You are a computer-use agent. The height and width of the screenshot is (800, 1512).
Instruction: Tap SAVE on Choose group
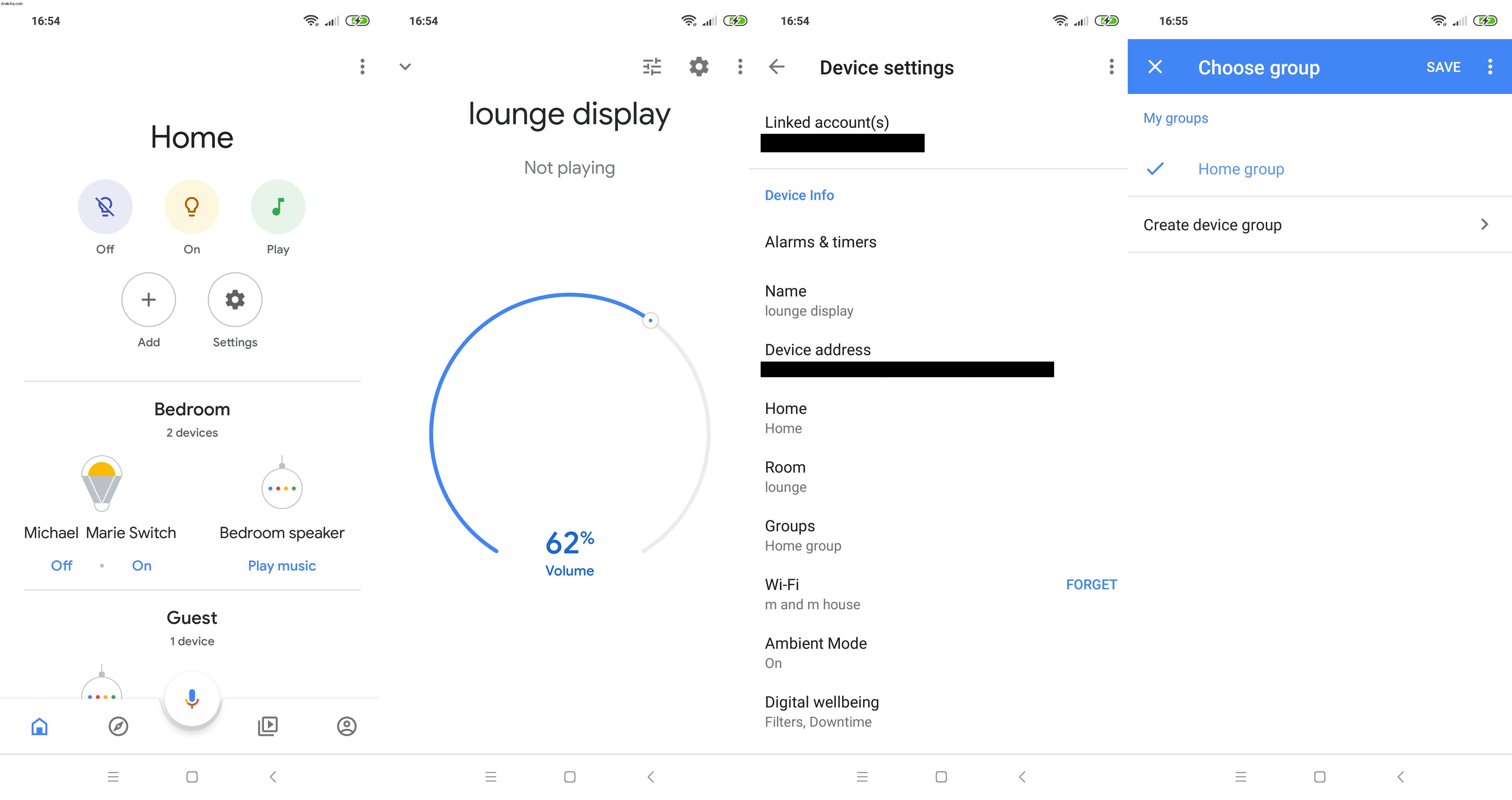tap(1443, 68)
